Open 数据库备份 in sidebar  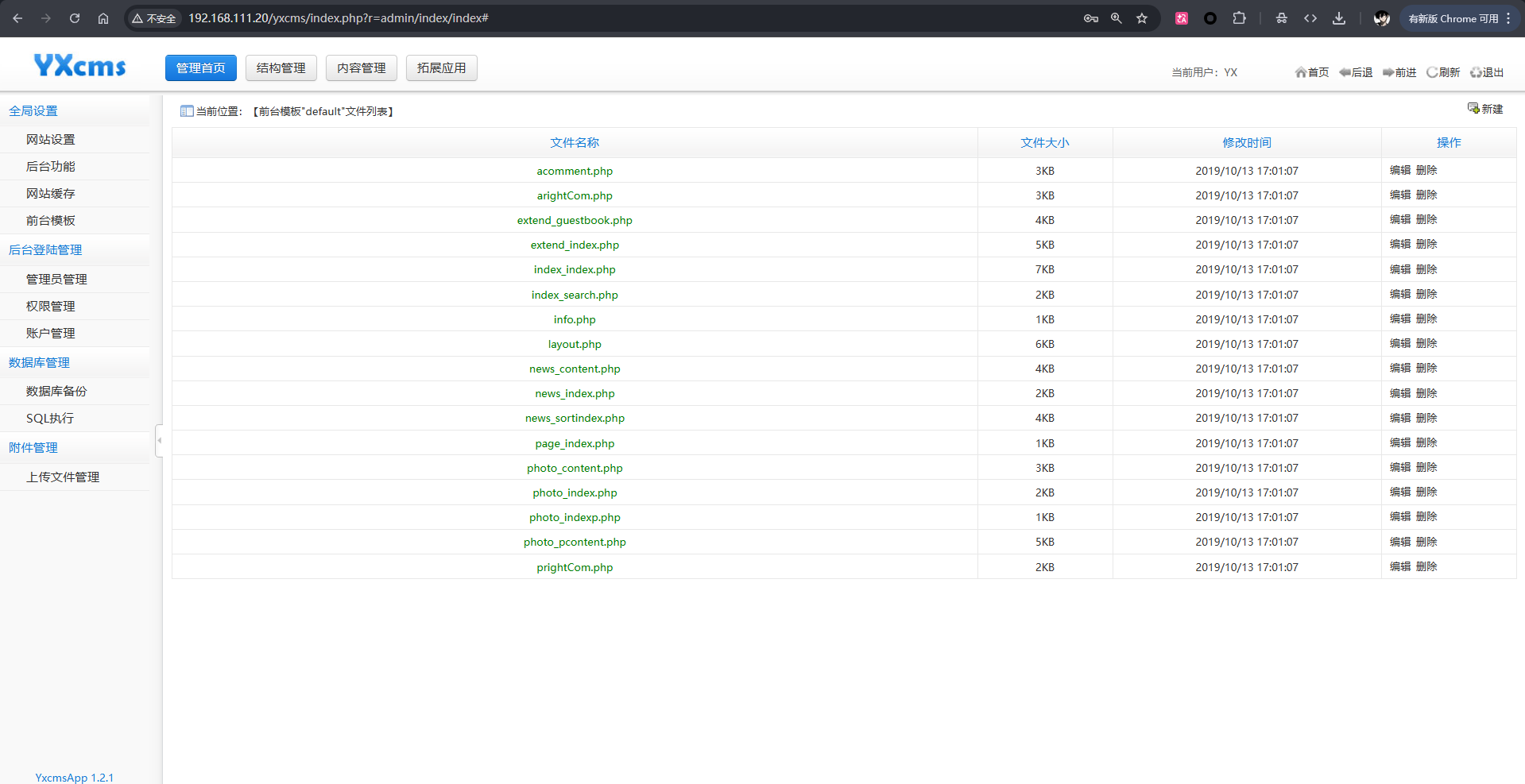(56, 392)
